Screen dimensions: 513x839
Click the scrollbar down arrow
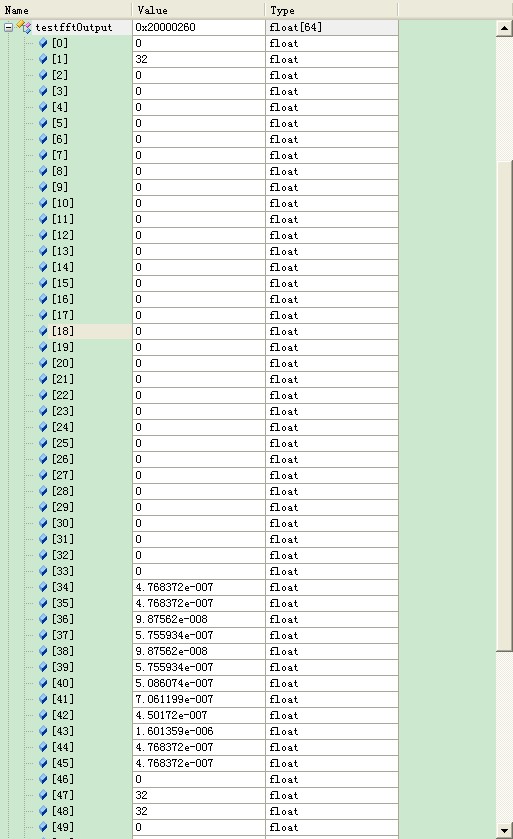point(504,830)
